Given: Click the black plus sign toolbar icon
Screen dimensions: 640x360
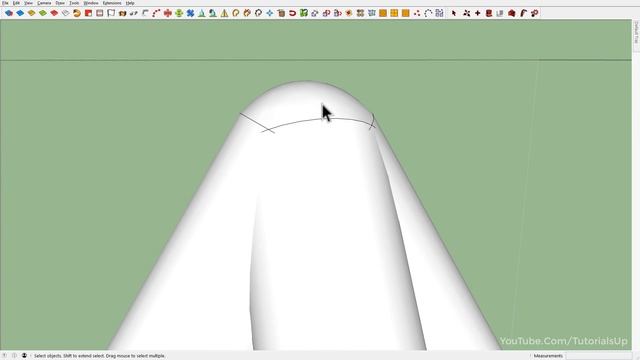Looking at the screenshot, I should (478, 13).
